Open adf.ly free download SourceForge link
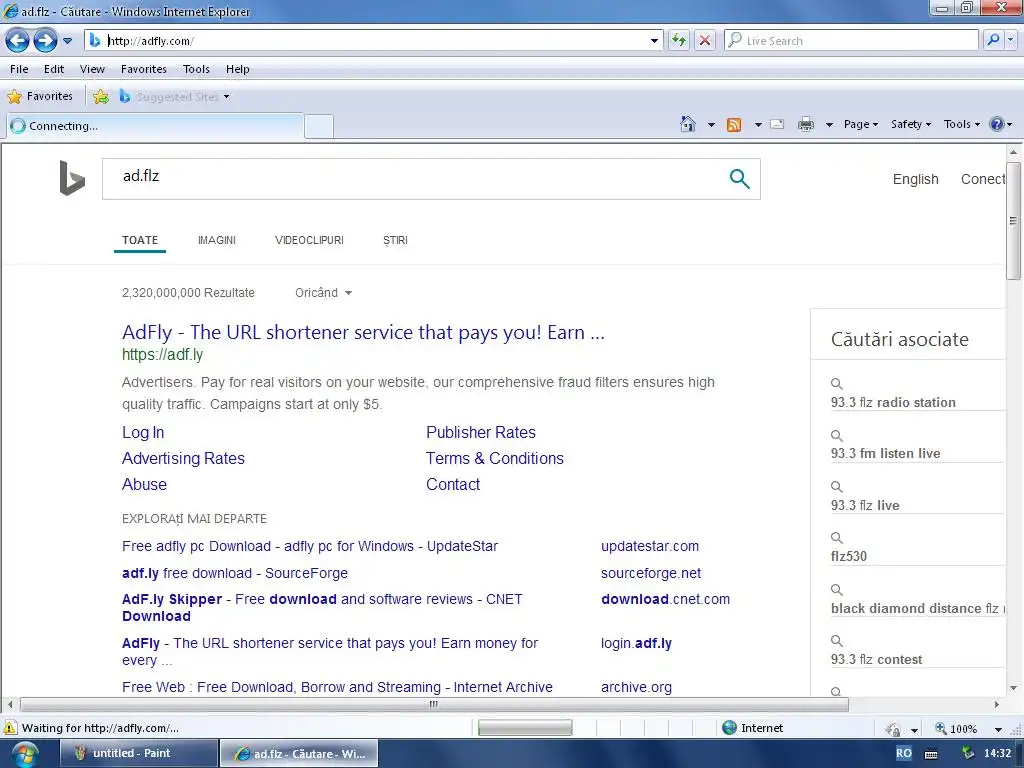1024x768 pixels. (234, 573)
